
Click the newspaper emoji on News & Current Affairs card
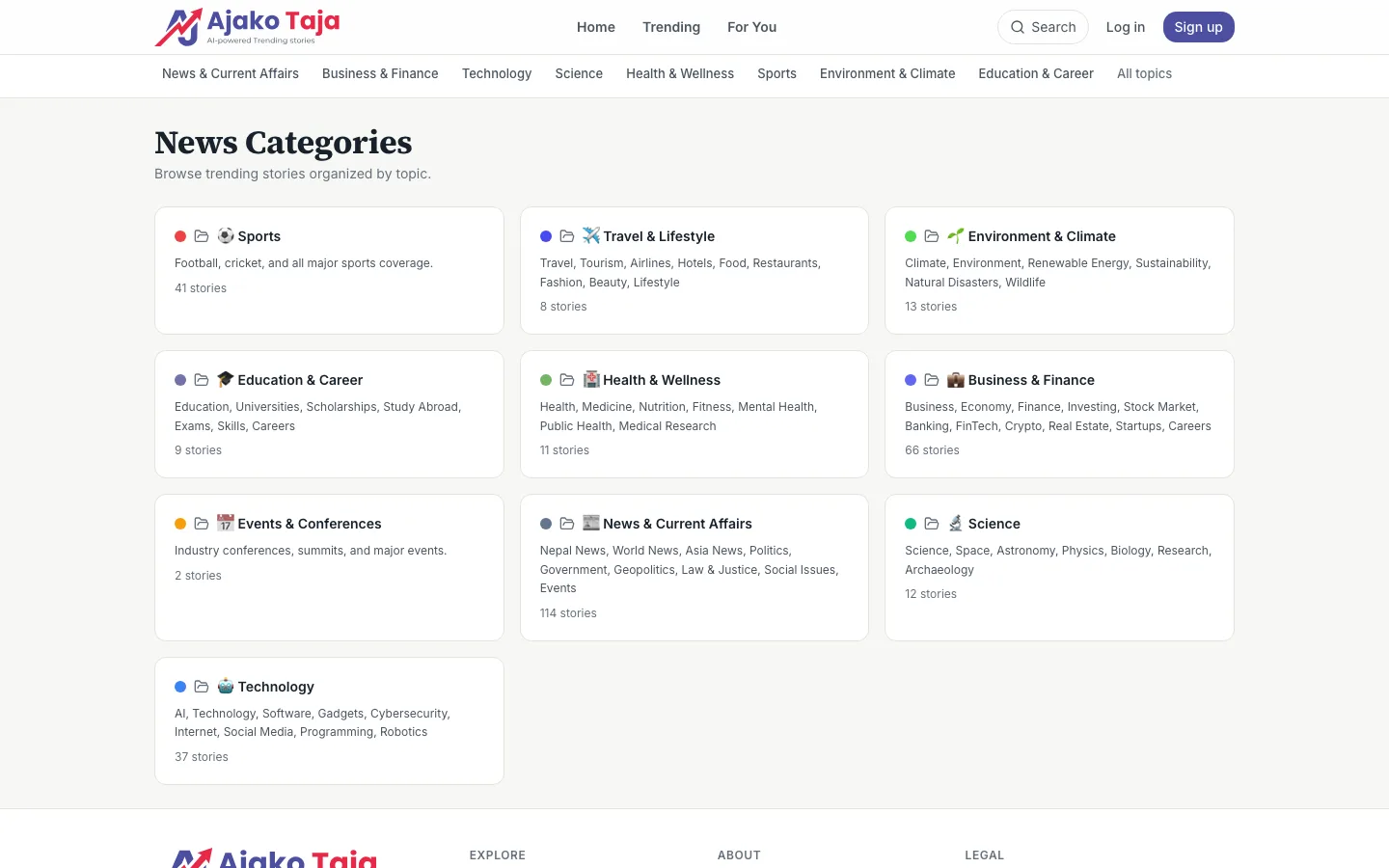pos(591,523)
